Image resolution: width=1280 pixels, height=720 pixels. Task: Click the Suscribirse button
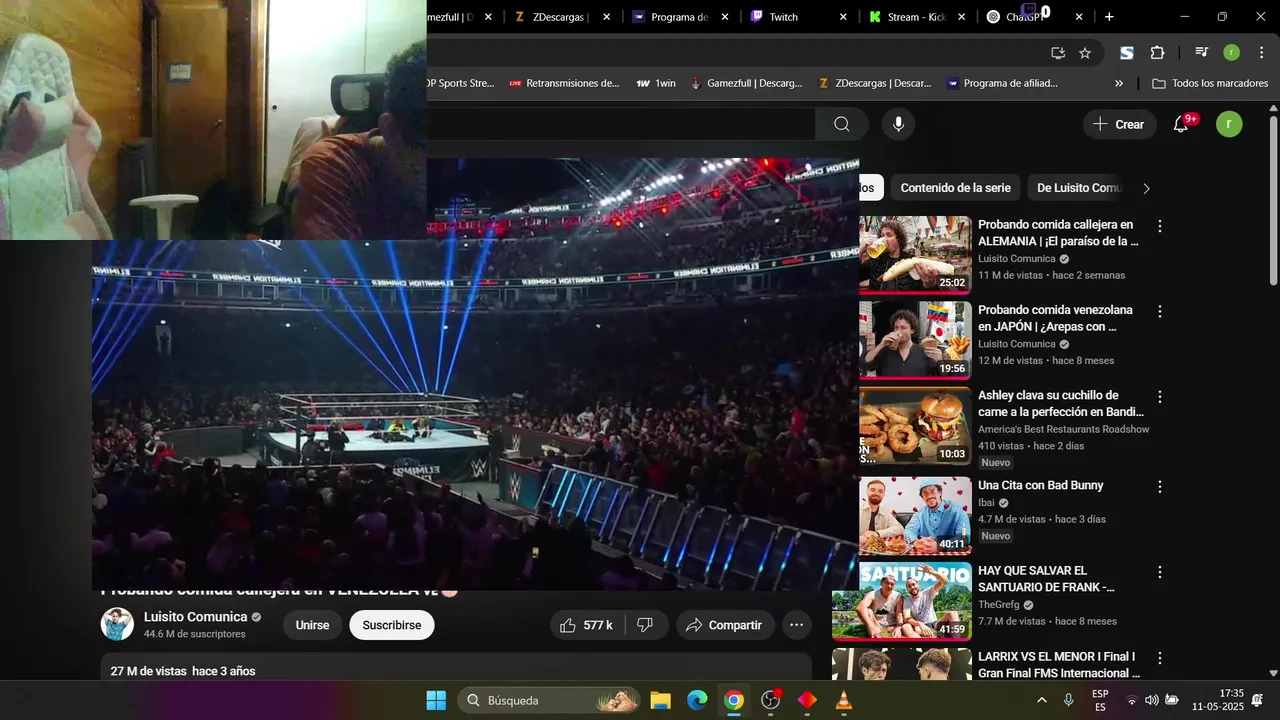pos(392,625)
